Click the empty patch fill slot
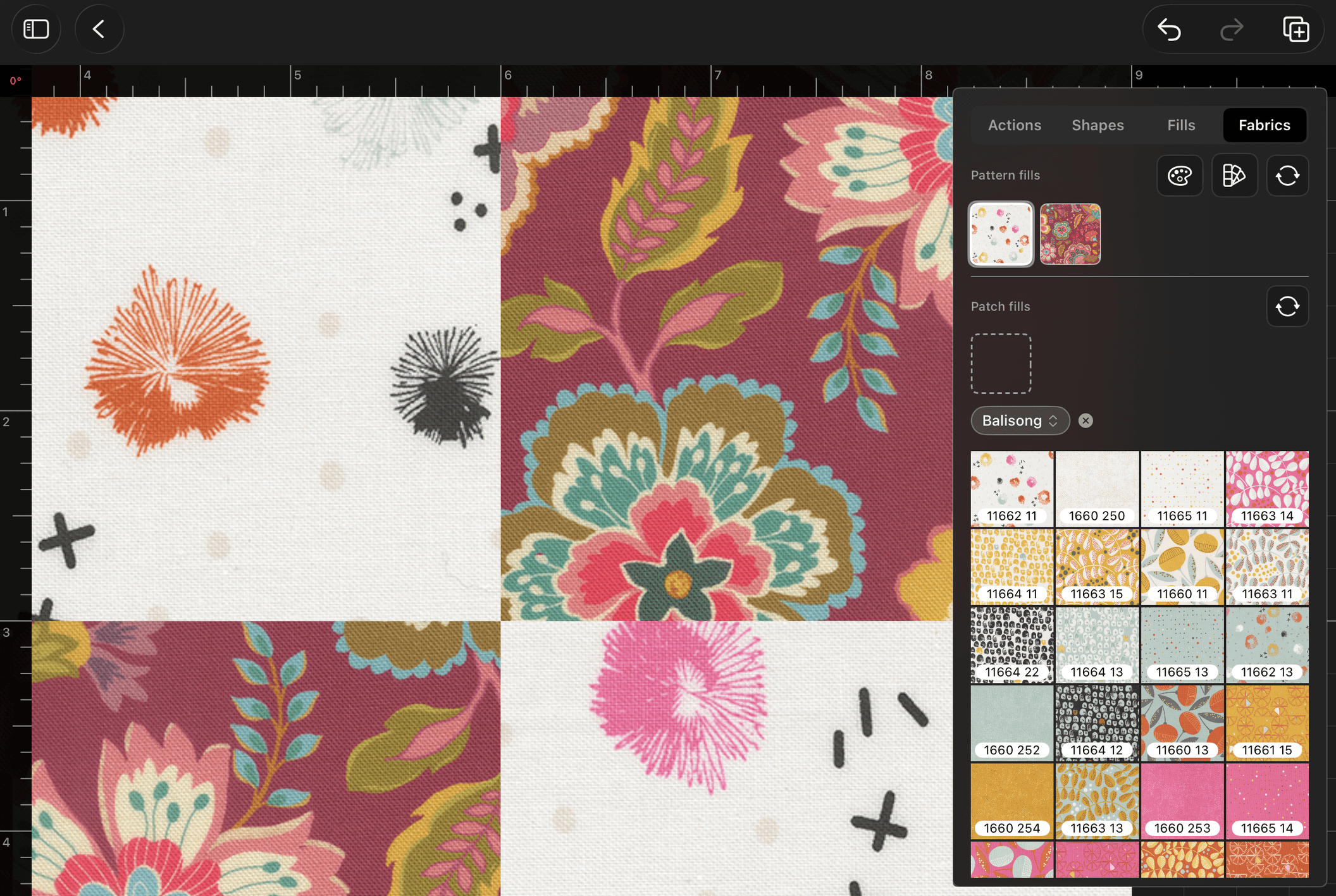 (x=1001, y=364)
